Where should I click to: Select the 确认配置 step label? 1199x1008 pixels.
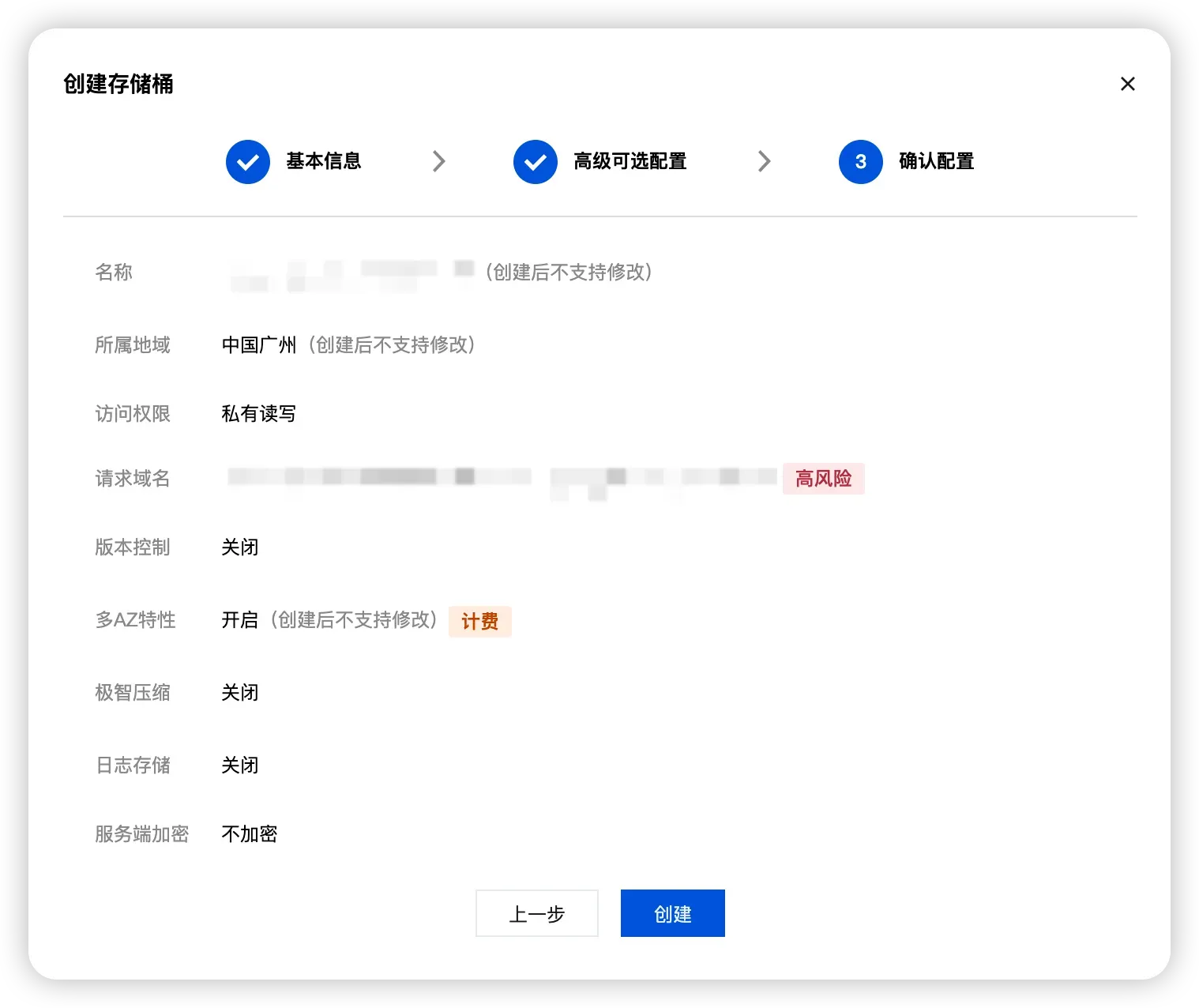click(x=936, y=161)
